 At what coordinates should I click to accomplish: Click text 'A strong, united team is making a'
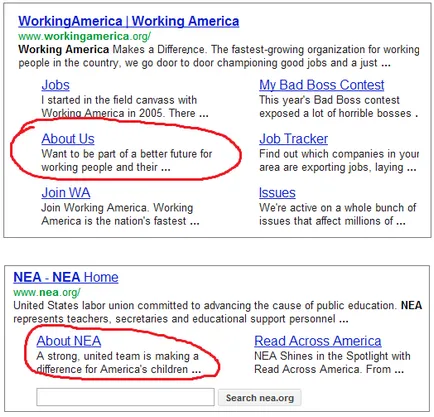(x=118, y=356)
